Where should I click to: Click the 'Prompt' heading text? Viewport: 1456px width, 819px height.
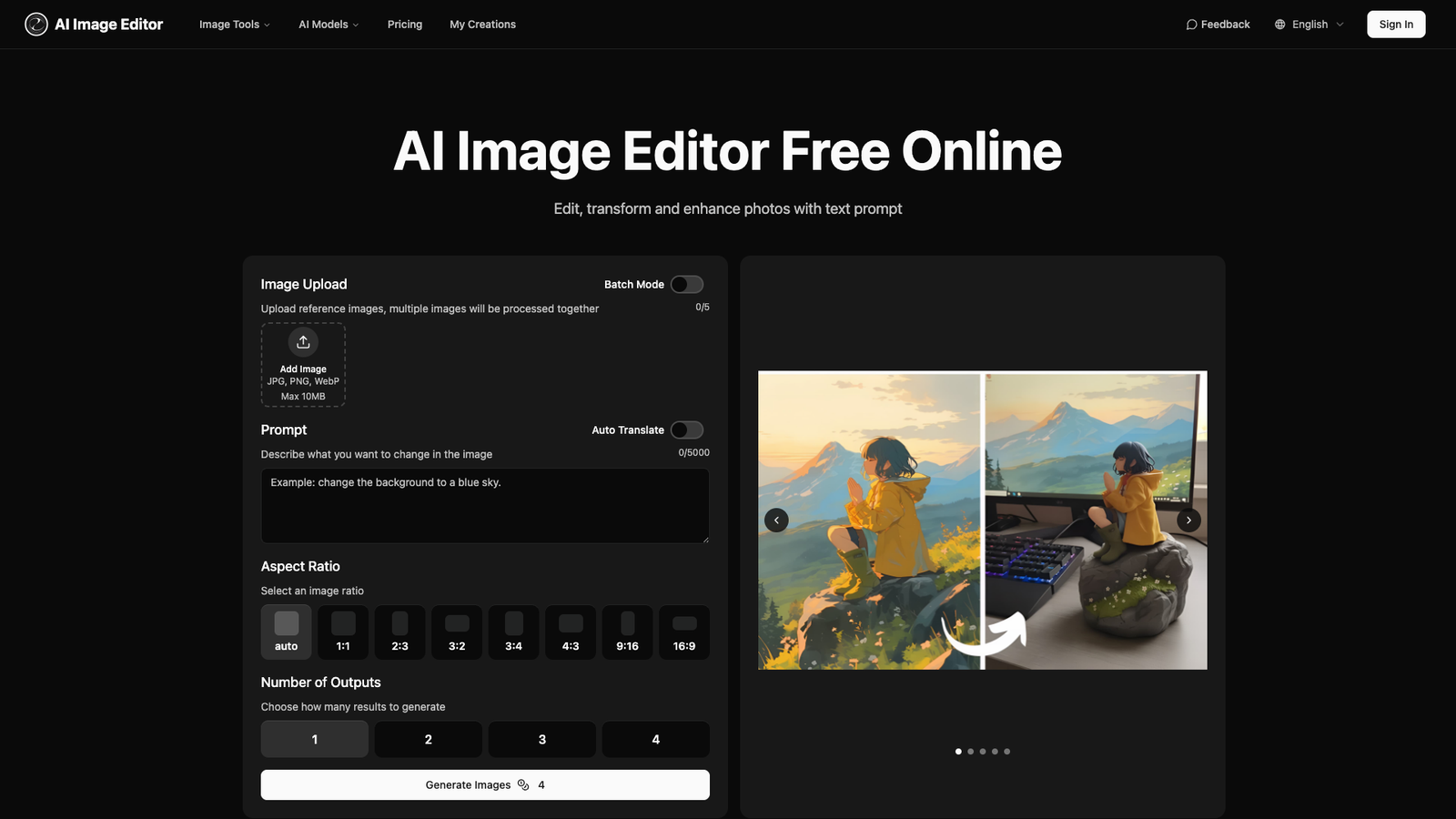click(284, 430)
